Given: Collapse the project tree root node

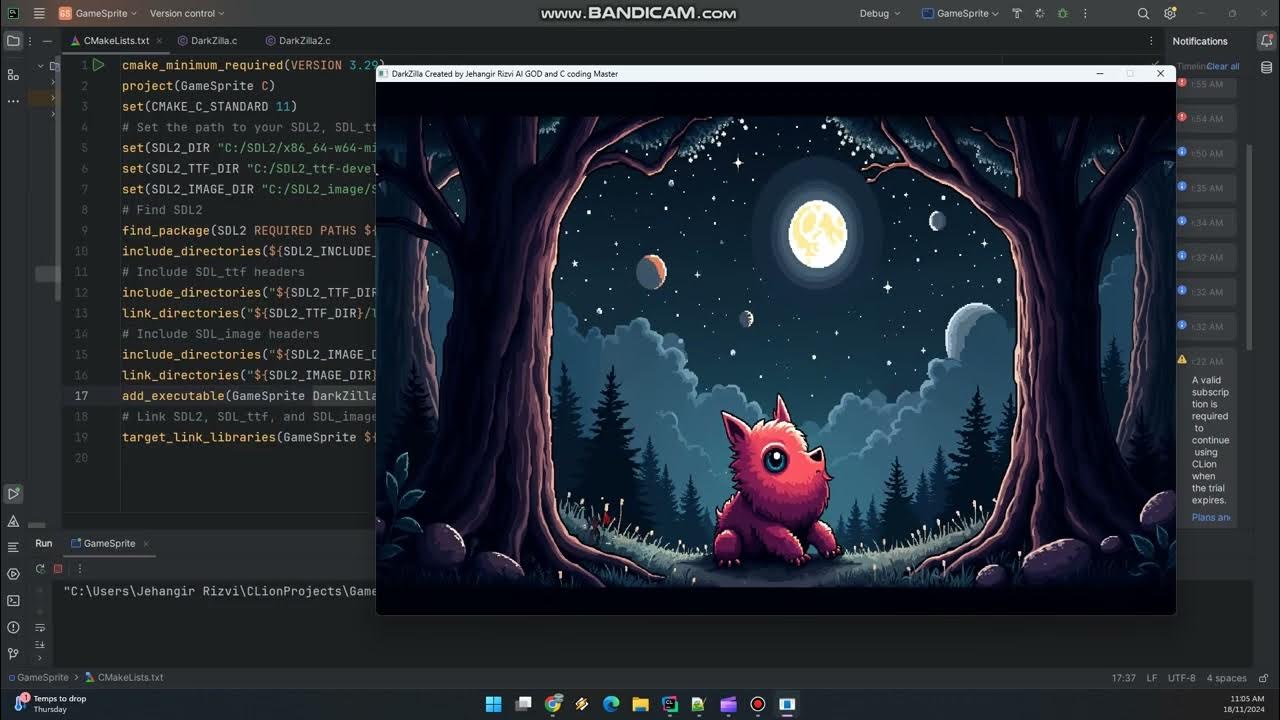Looking at the screenshot, I should (41, 66).
